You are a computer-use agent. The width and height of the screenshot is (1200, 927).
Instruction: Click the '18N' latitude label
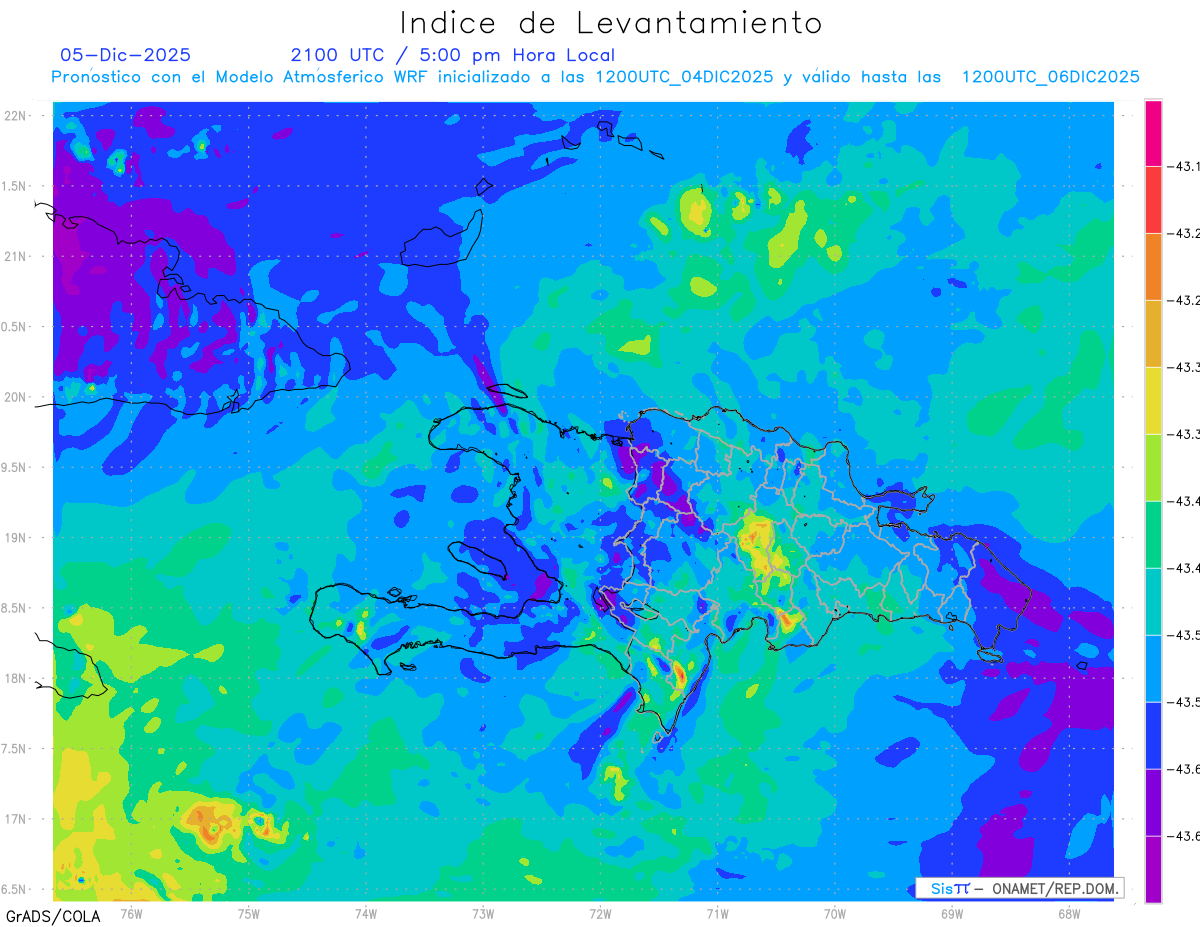point(16,678)
